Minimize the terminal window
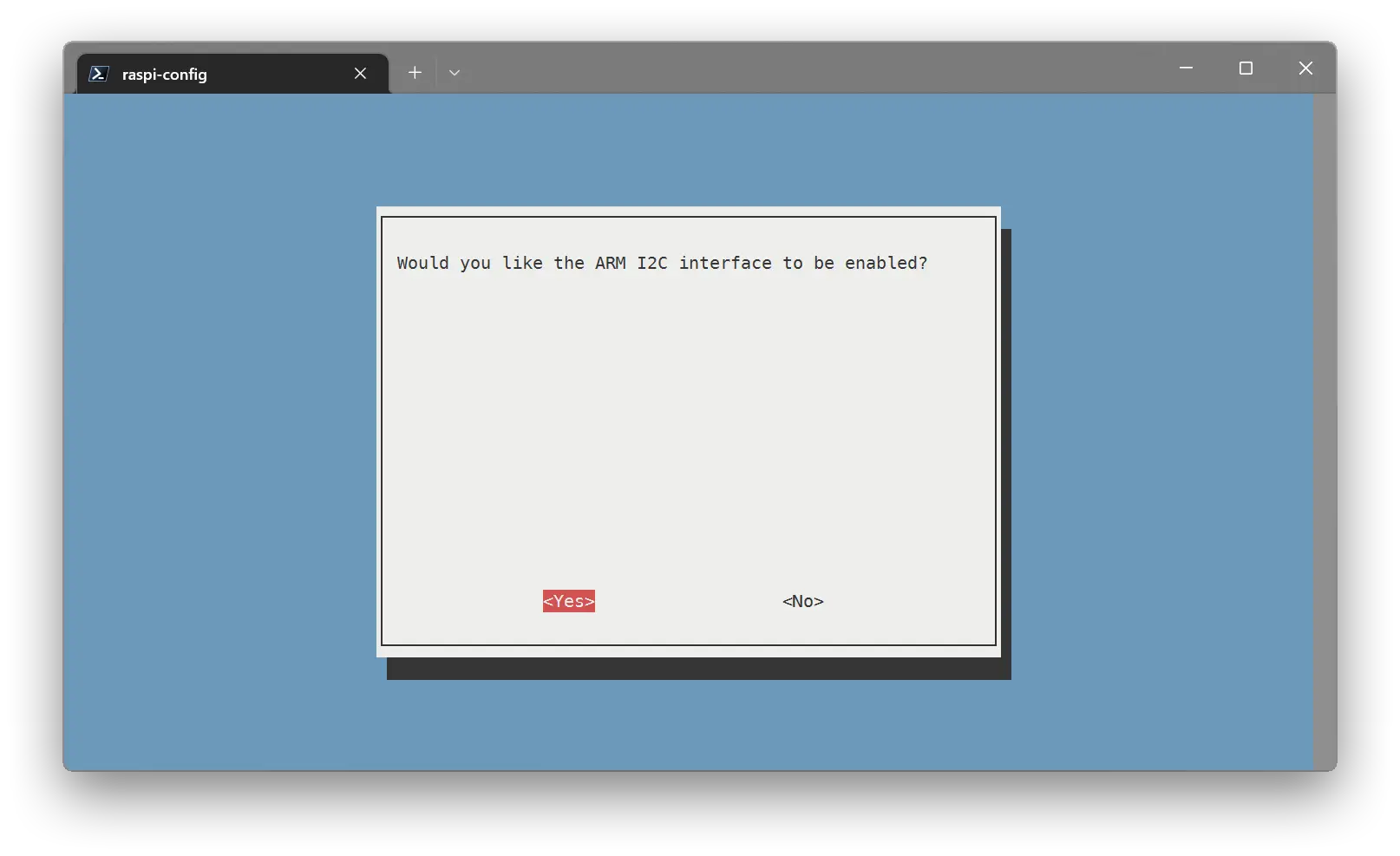 click(x=1186, y=68)
